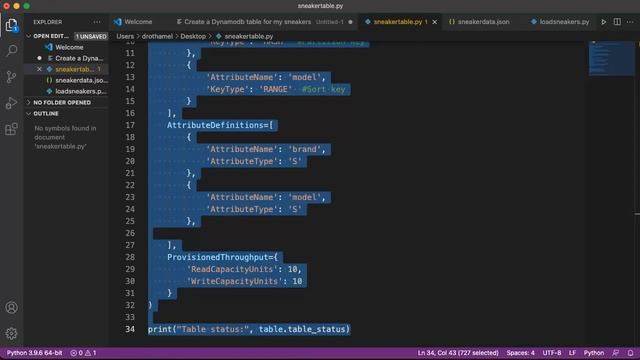Switch to loadsneakers.py tab
Image resolution: width=640 pixels, height=360 pixels.
(x=560, y=22)
